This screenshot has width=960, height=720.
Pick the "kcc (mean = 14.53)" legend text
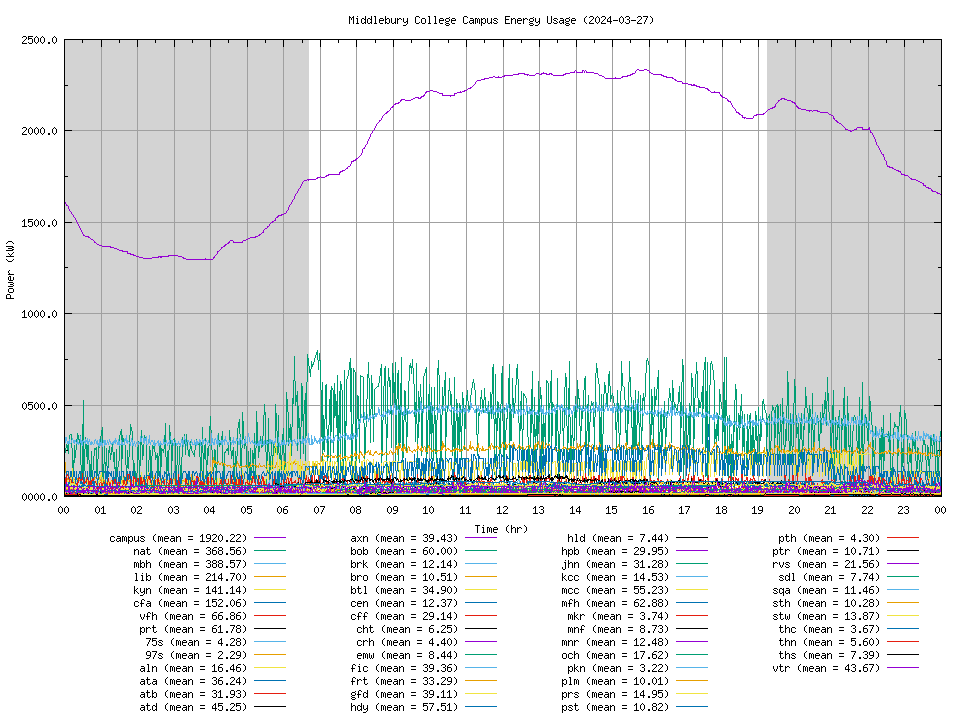(615, 577)
